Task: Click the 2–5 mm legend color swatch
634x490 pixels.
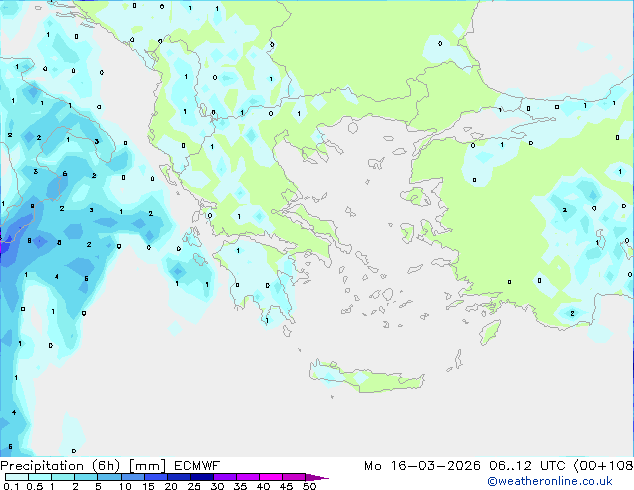Action: (86, 477)
